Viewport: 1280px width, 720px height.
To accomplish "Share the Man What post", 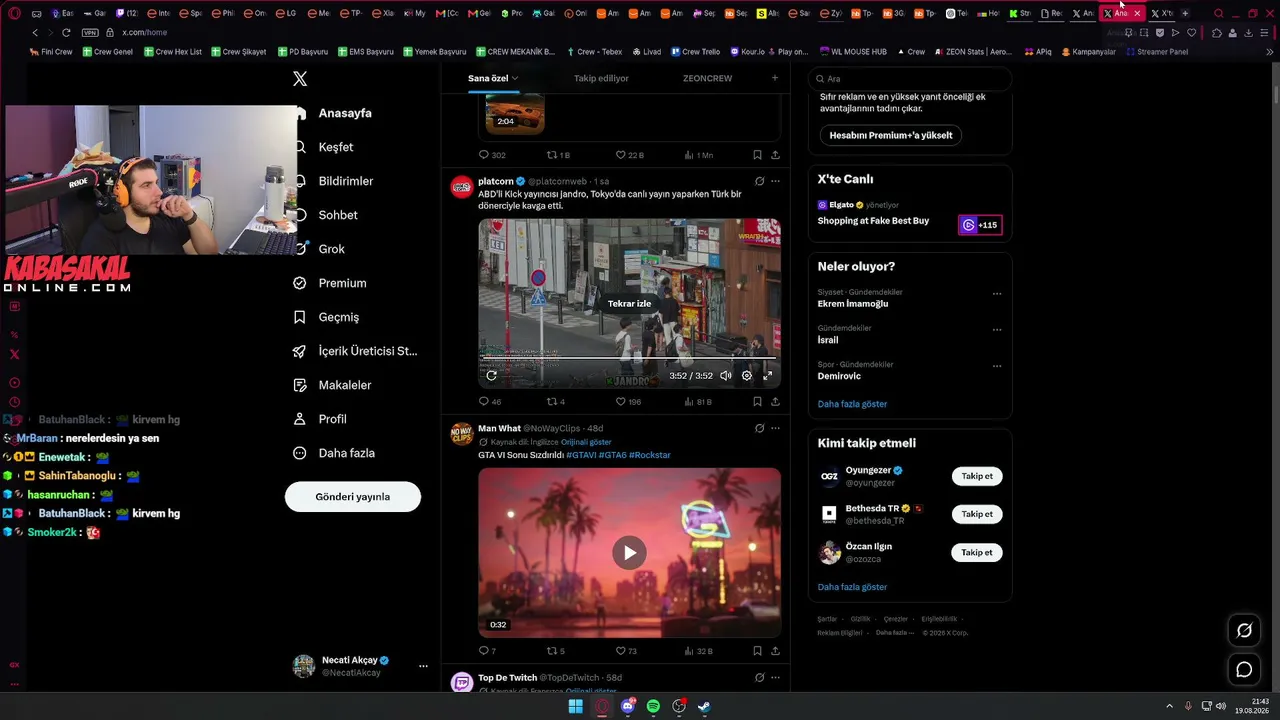I will 775,651.
